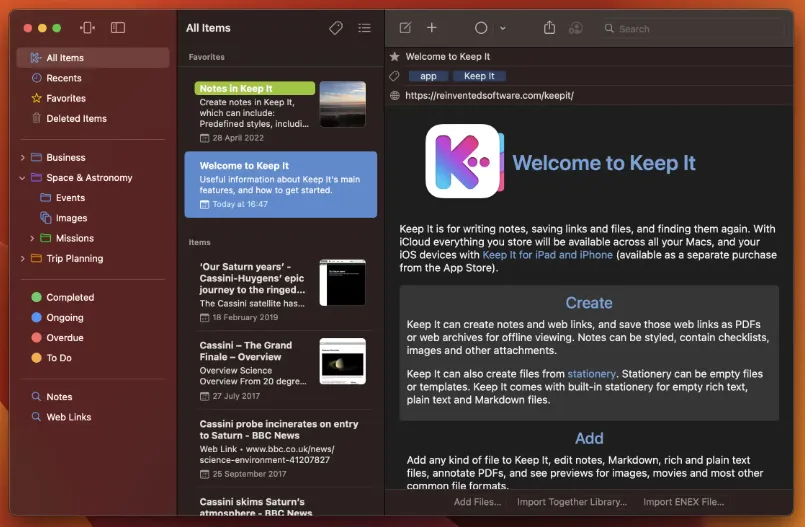Expand the Trip Planning folder chevron
The image size is (805, 527).
[23, 259]
